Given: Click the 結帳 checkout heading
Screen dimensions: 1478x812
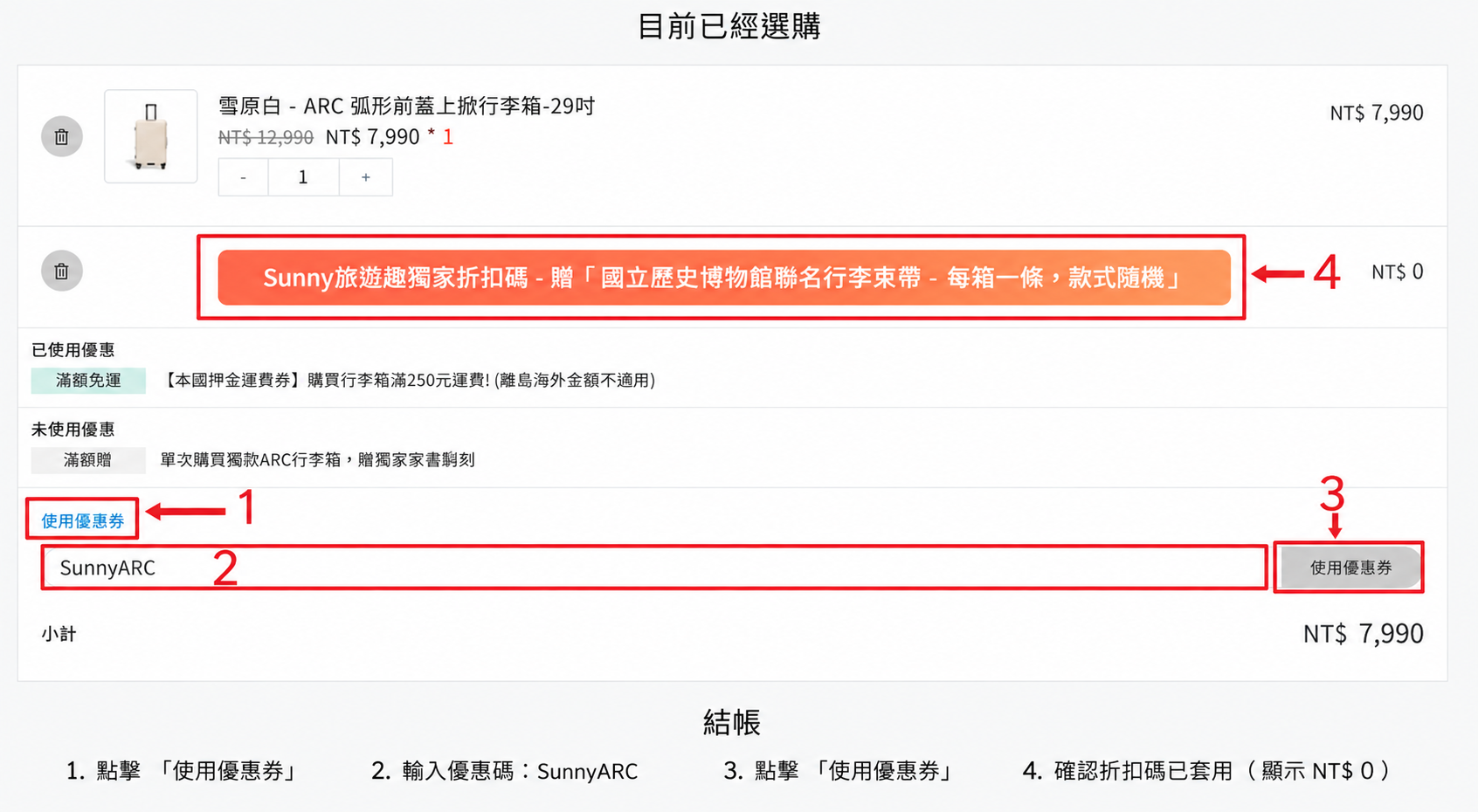Looking at the screenshot, I should coord(732,723).
